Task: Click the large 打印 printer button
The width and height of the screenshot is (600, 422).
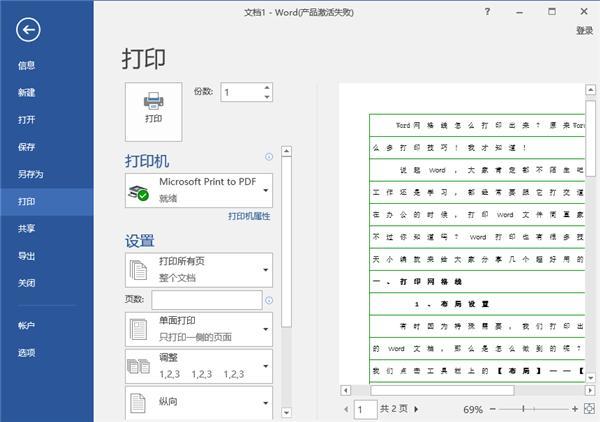Action: pyautogui.click(x=153, y=112)
